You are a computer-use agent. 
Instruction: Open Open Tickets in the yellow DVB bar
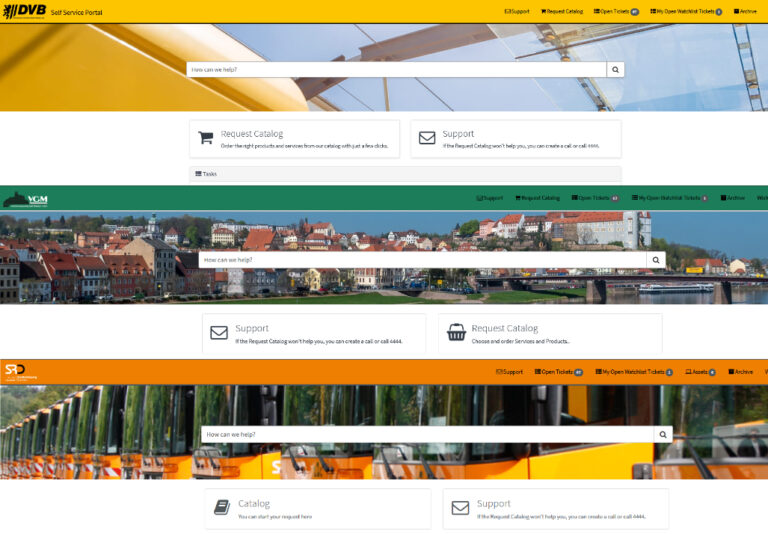tap(616, 11)
